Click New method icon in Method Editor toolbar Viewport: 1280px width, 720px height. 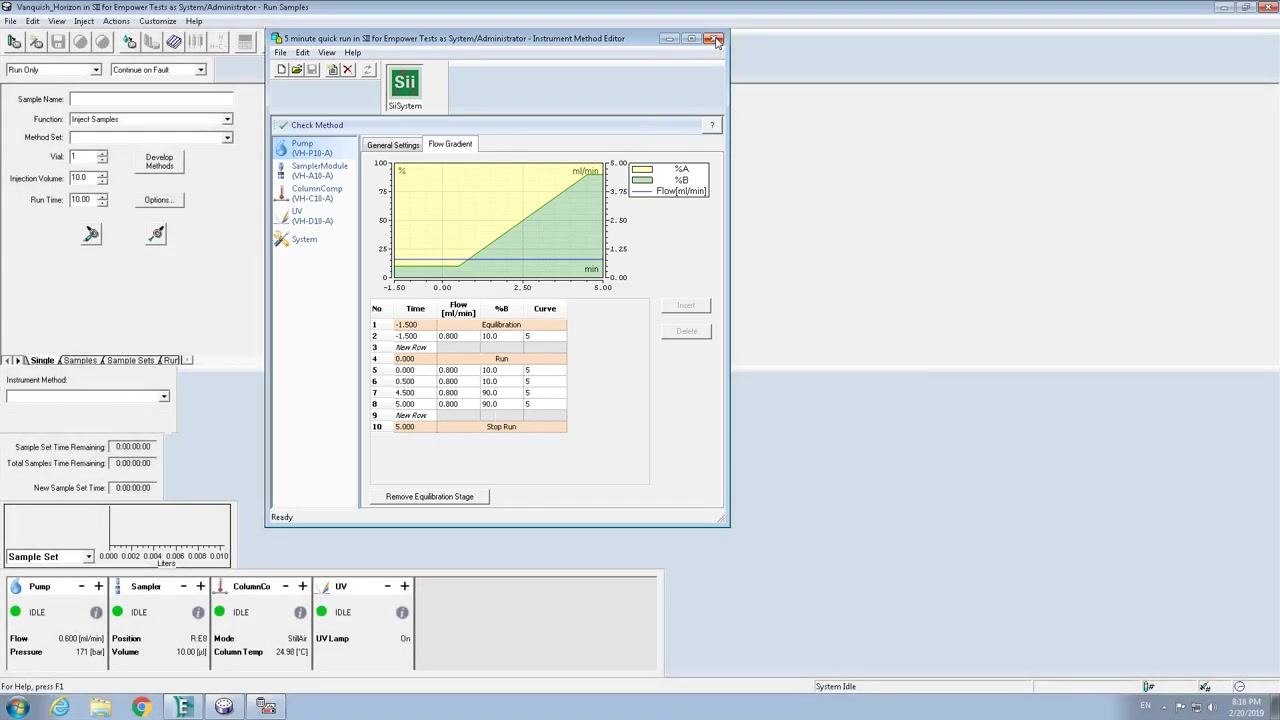tap(281, 70)
